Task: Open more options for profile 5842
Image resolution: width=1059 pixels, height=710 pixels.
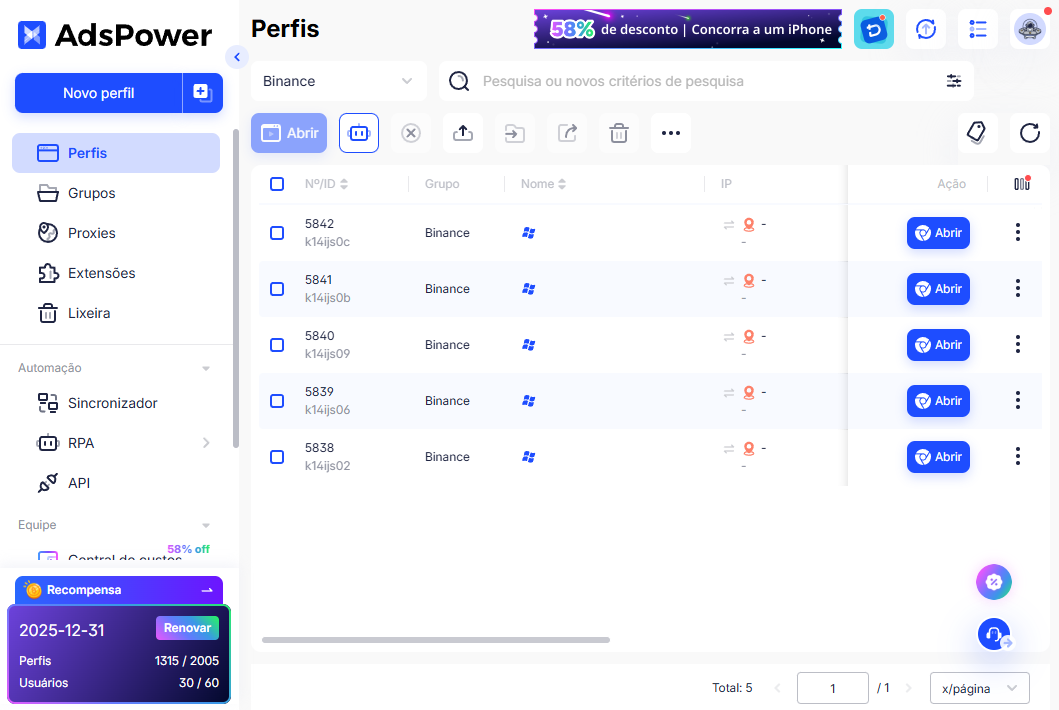Action: (1018, 232)
